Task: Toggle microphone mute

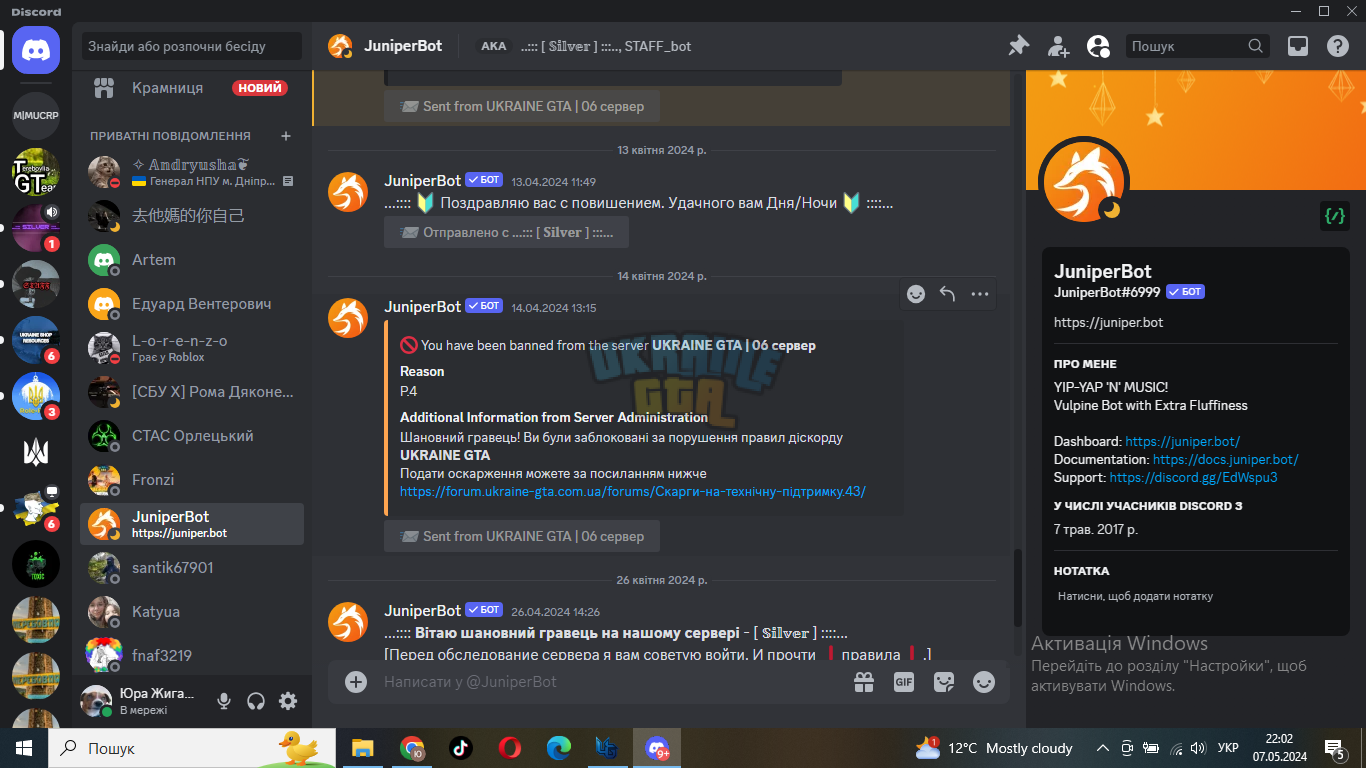Action: 224,701
